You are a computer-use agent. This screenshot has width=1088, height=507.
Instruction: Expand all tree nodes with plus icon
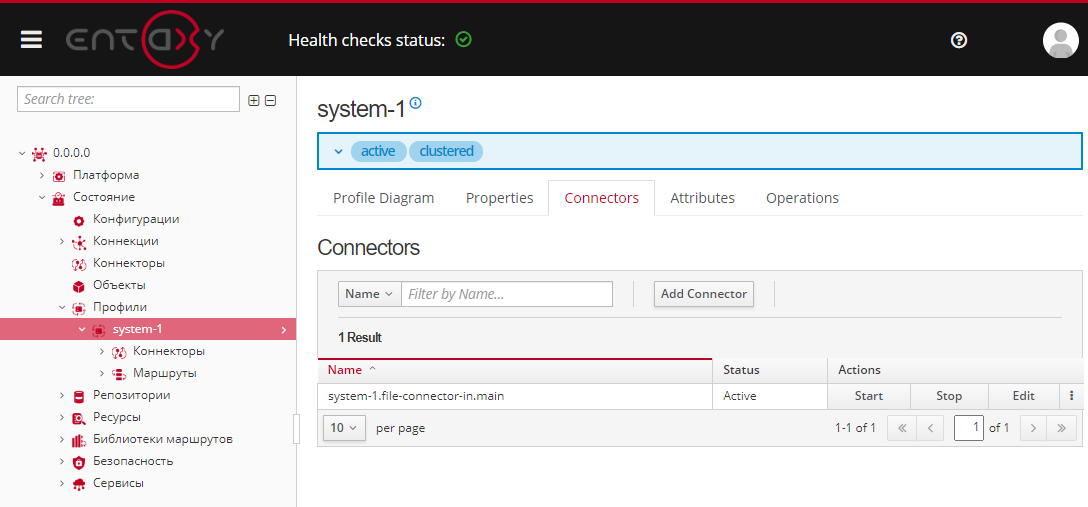[254, 101]
